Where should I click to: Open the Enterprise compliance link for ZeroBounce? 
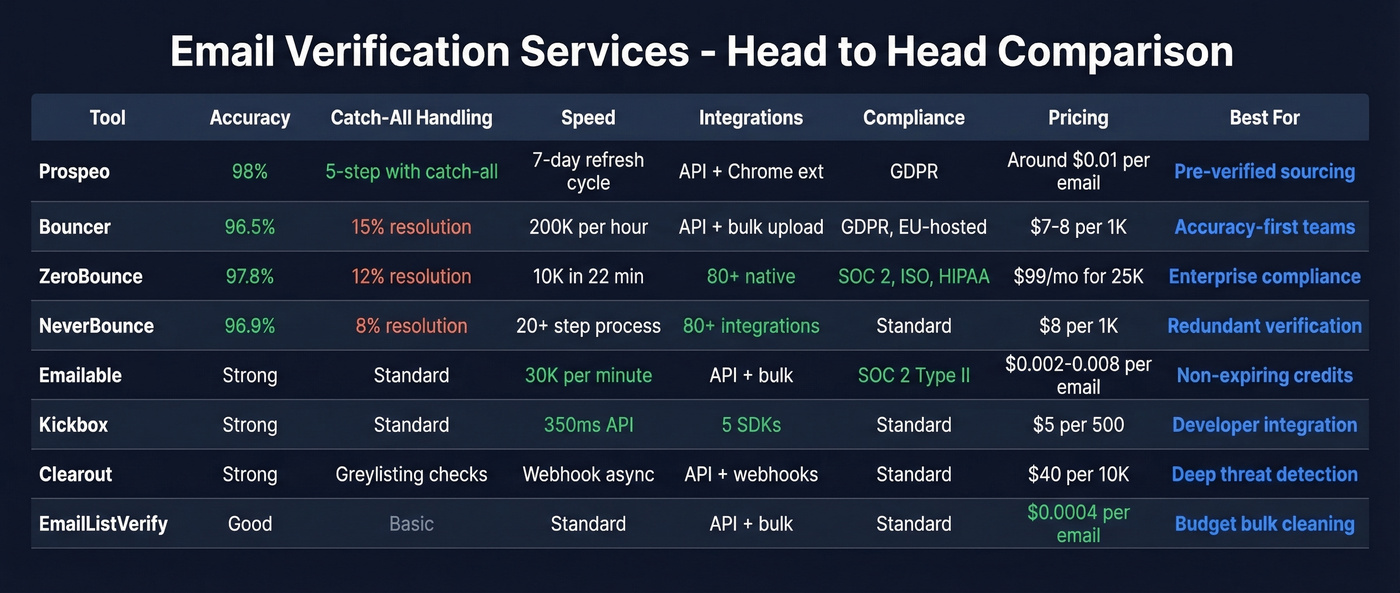point(1264,276)
